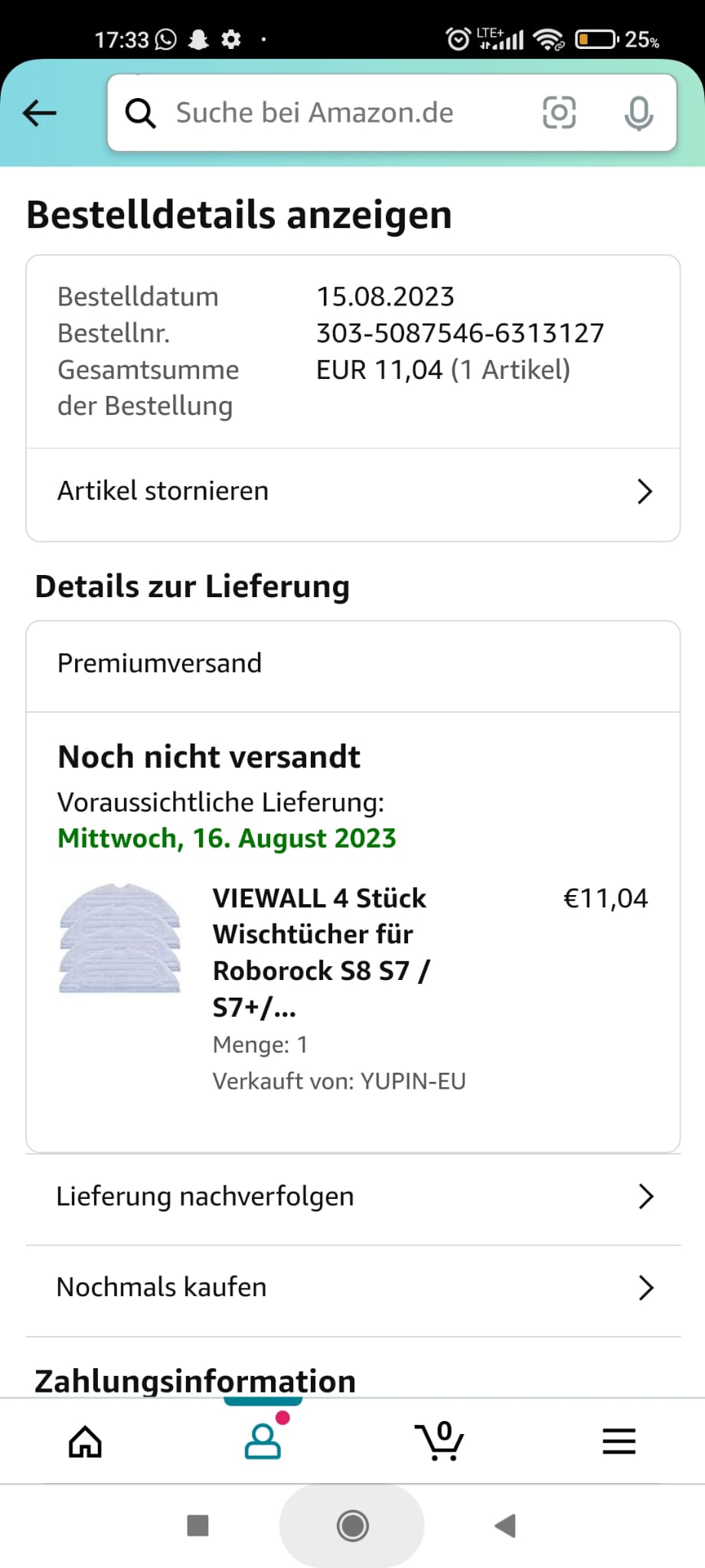This screenshot has width=705, height=1568.
Task: Tap the Artikel stornieren label
Action: click(163, 492)
